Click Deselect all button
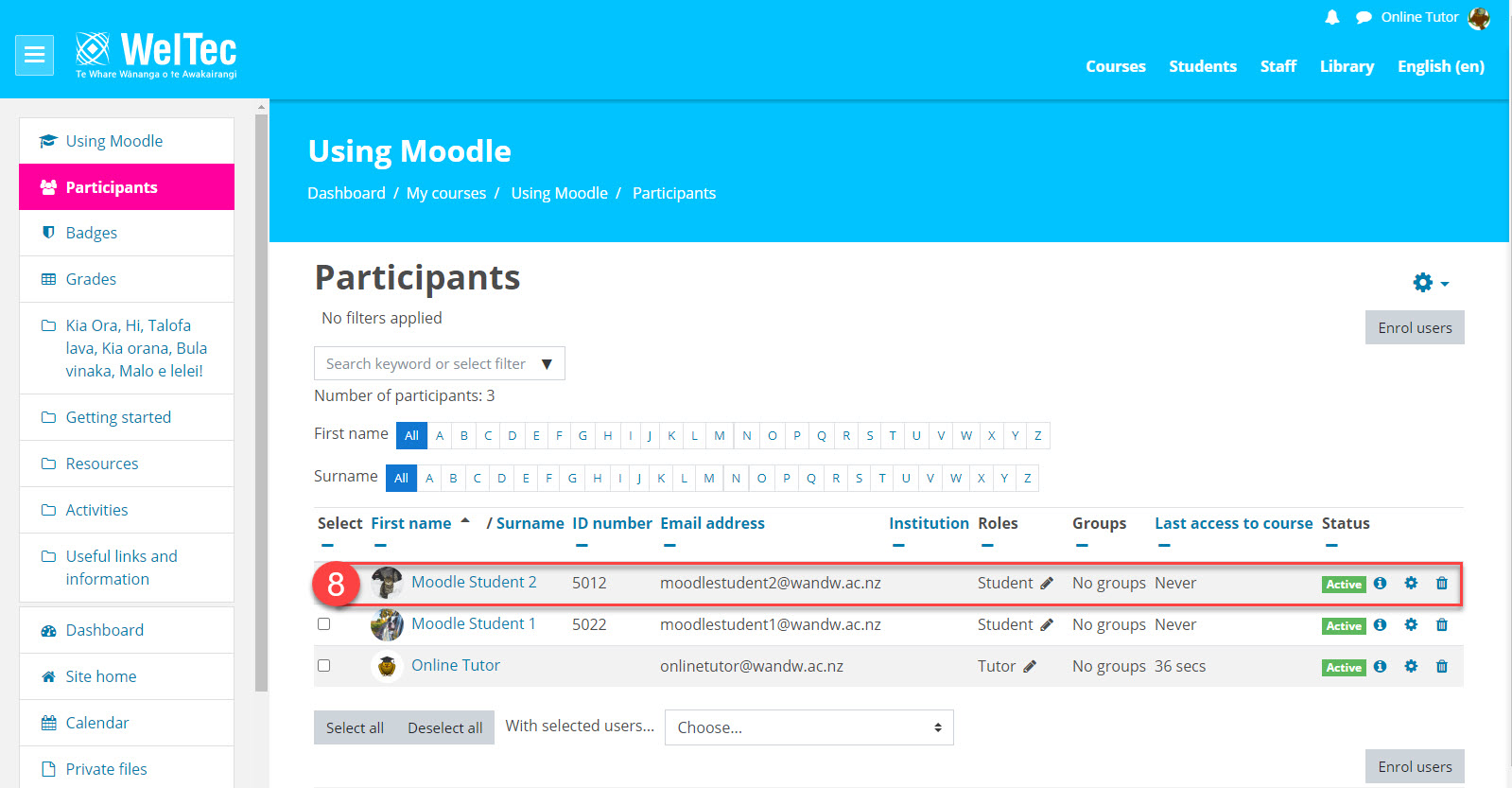The image size is (1512, 788). (x=445, y=727)
